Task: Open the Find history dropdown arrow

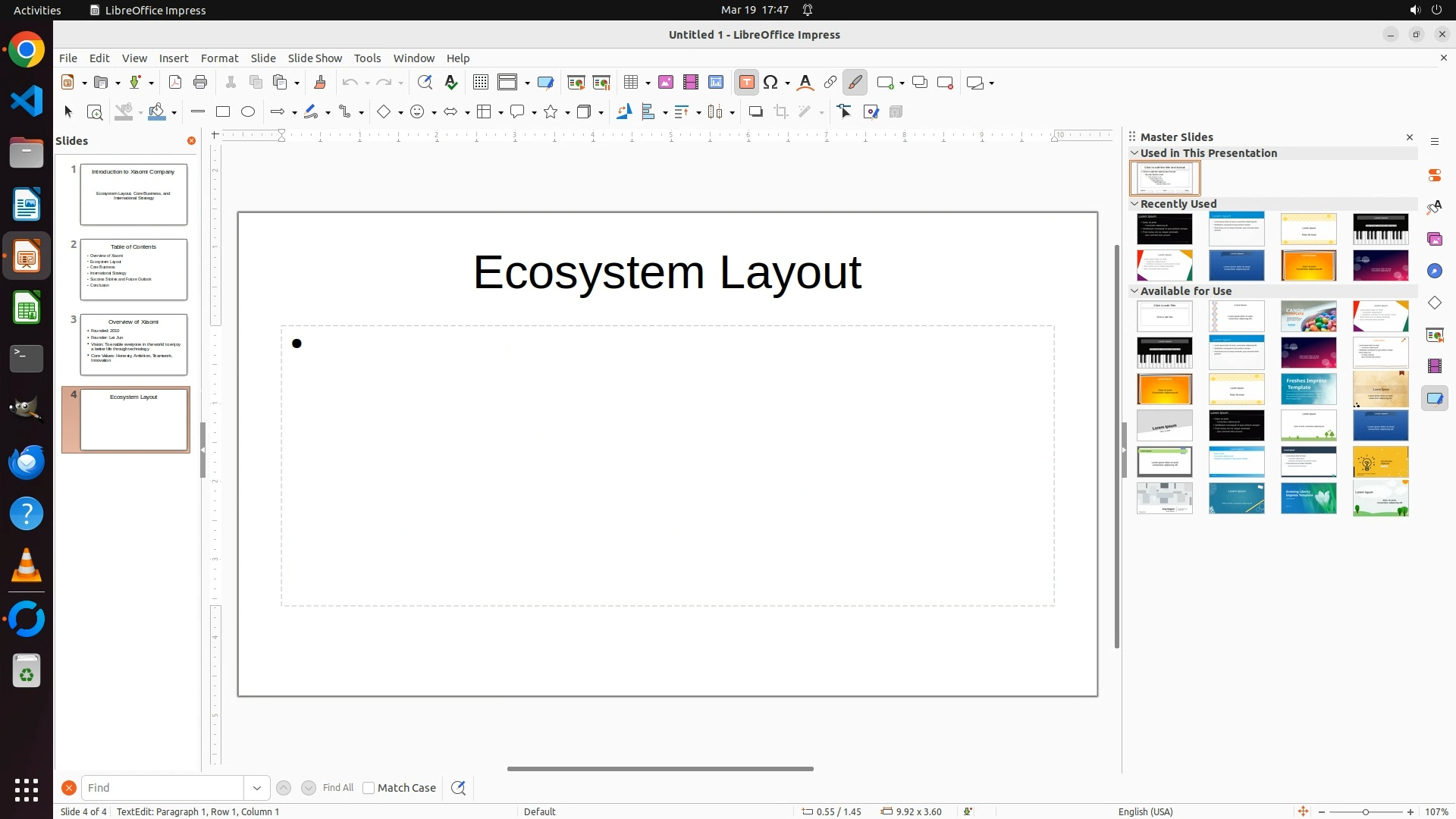Action: (x=256, y=788)
